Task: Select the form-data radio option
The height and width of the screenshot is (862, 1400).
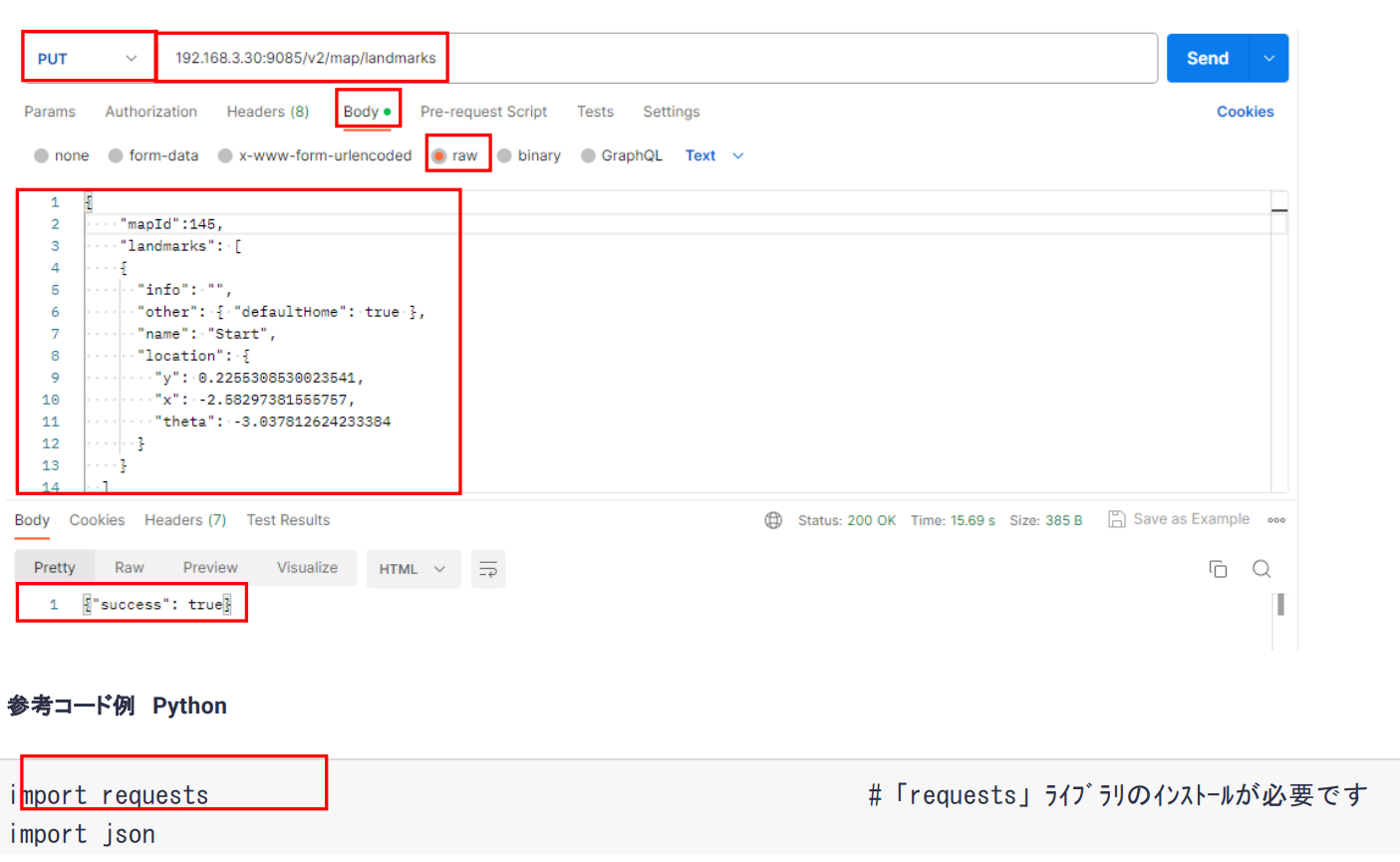Action: 117,155
